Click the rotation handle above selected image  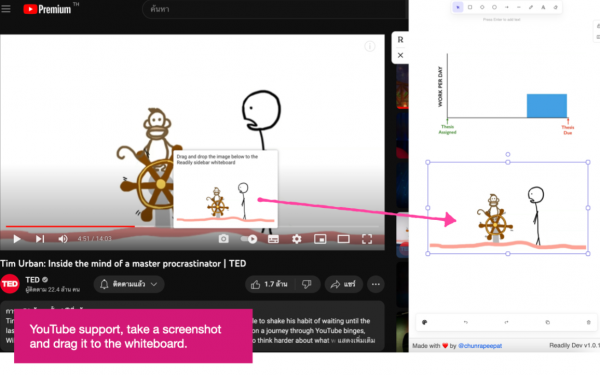[508, 154]
